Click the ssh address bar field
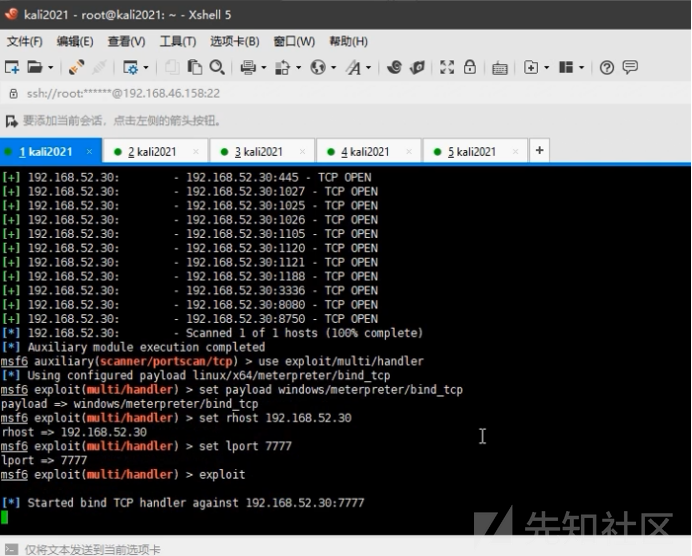The image size is (692, 556). click(x=346, y=94)
